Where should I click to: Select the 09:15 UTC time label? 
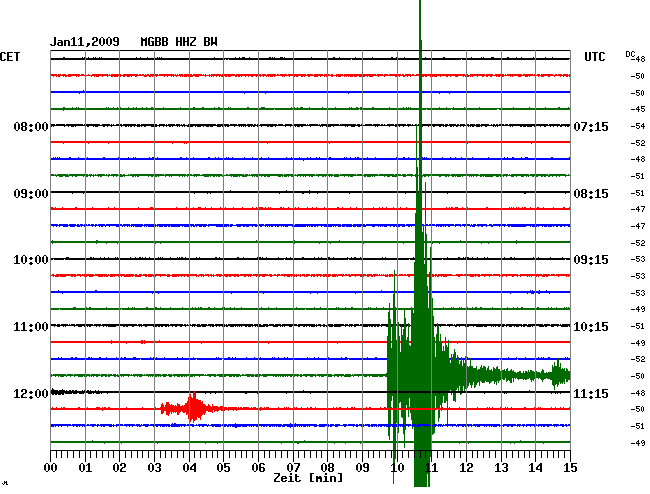tap(591, 260)
